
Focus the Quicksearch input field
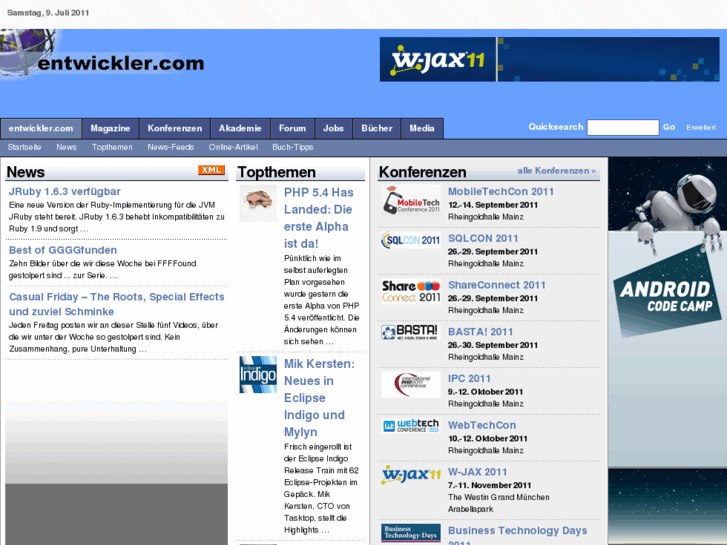[x=623, y=127]
